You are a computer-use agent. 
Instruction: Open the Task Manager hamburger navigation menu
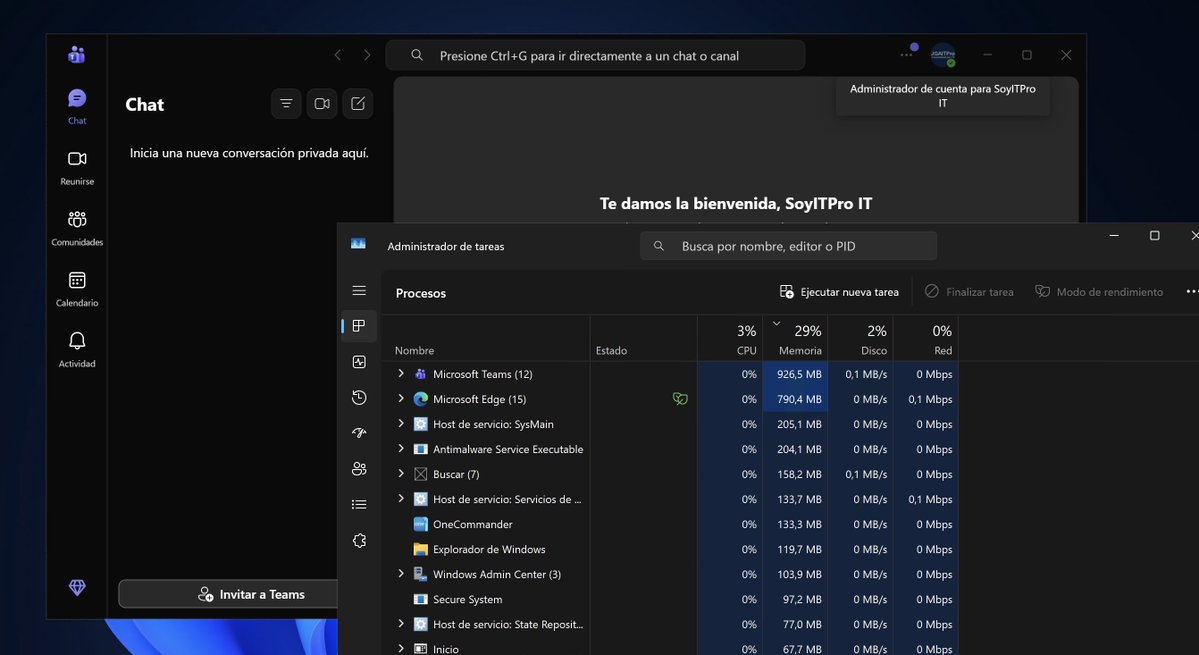pyautogui.click(x=359, y=290)
